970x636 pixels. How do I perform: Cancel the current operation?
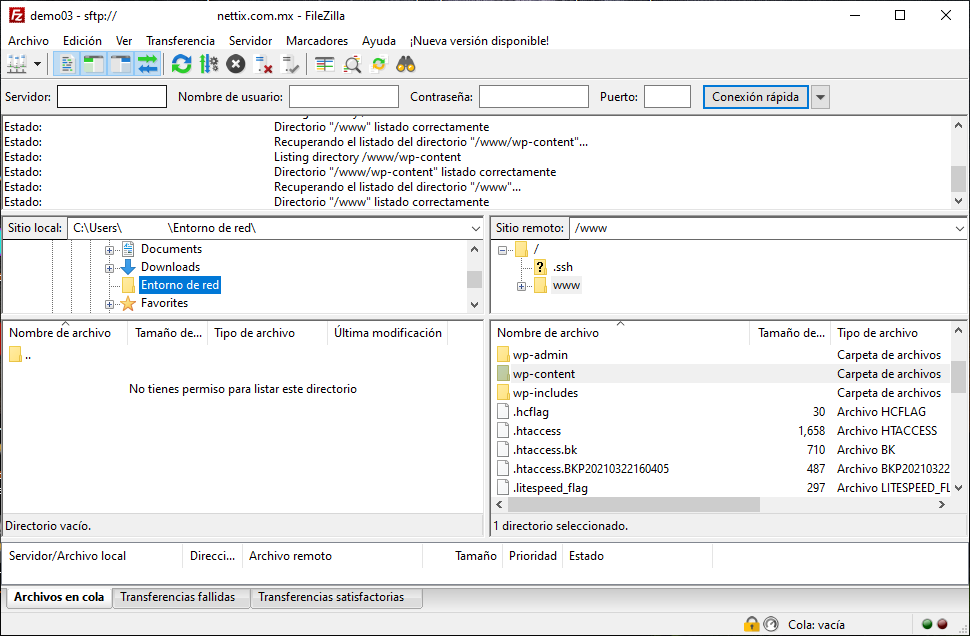235,64
